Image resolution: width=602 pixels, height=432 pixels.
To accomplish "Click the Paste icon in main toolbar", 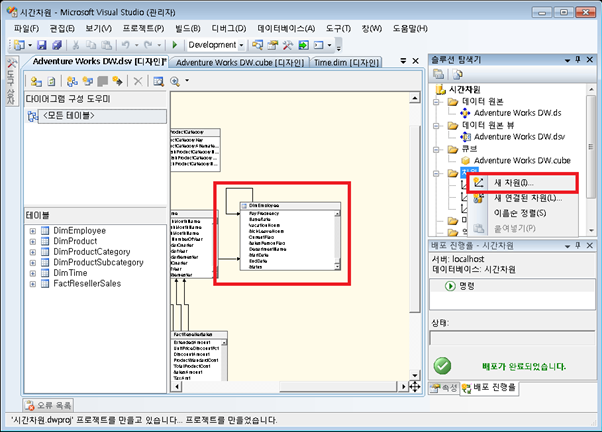I will pyautogui.click(x=106, y=45).
